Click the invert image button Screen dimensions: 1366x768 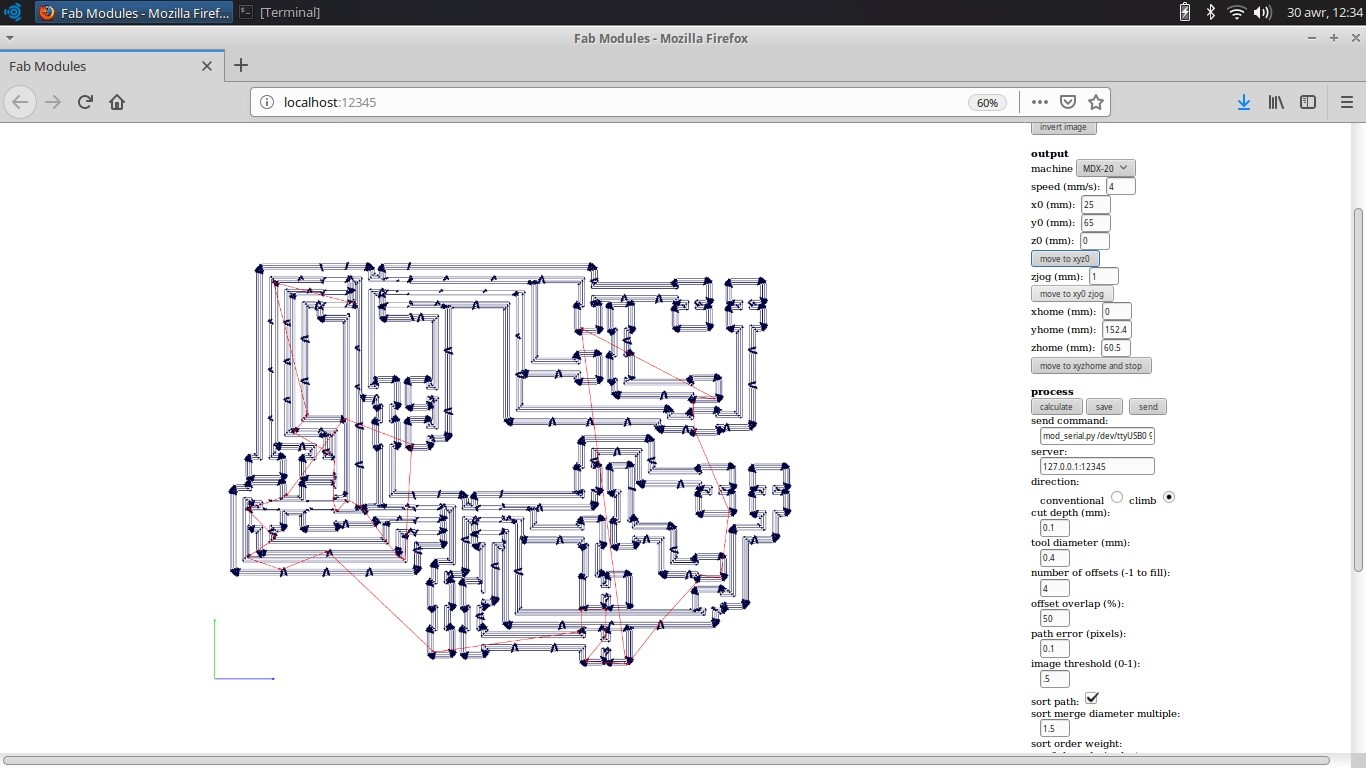pyautogui.click(x=1064, y=127)
